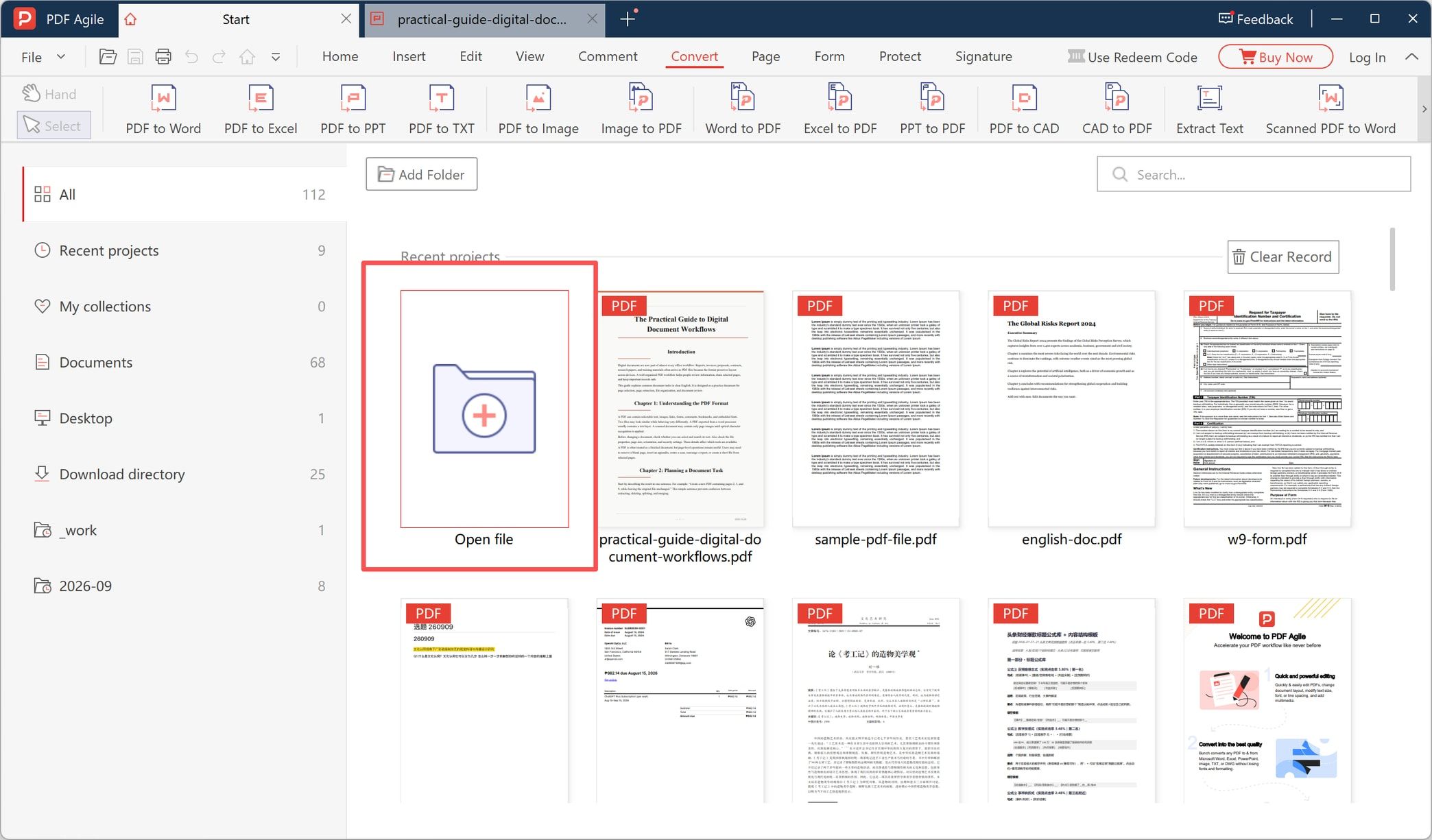Click the Add Folder button
The width and height of the screenshot is (1432, 840).
422,174
